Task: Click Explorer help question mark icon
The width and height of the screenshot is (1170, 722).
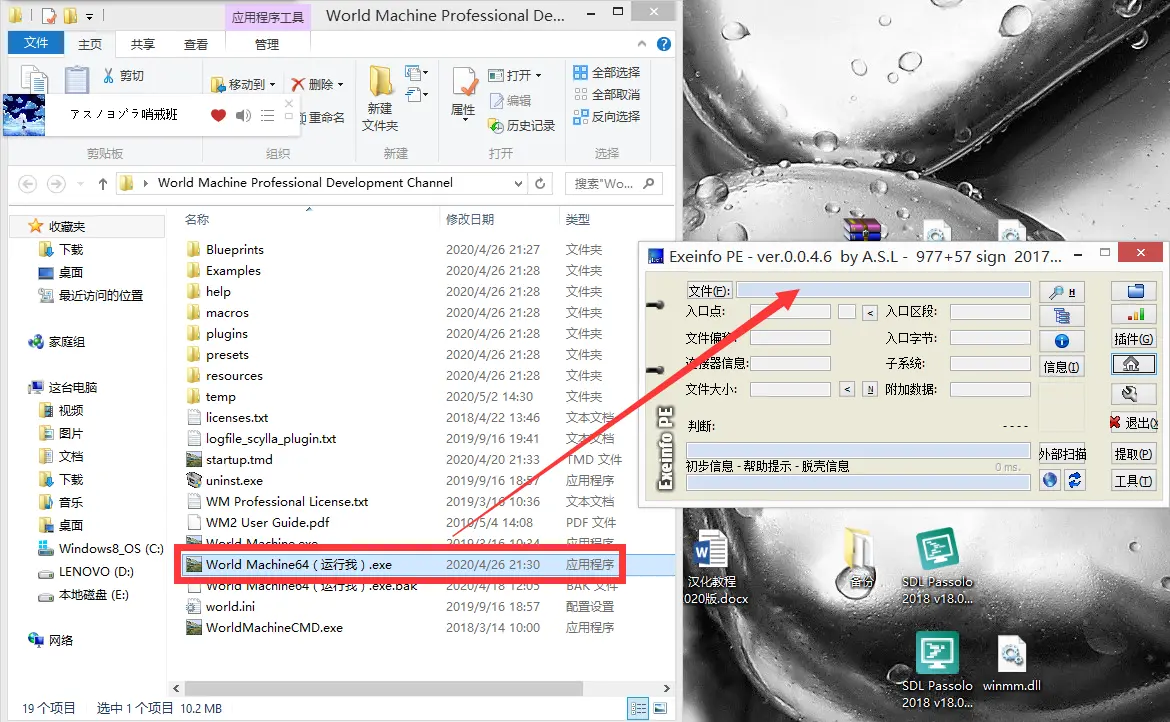Action: pos(663,44)
